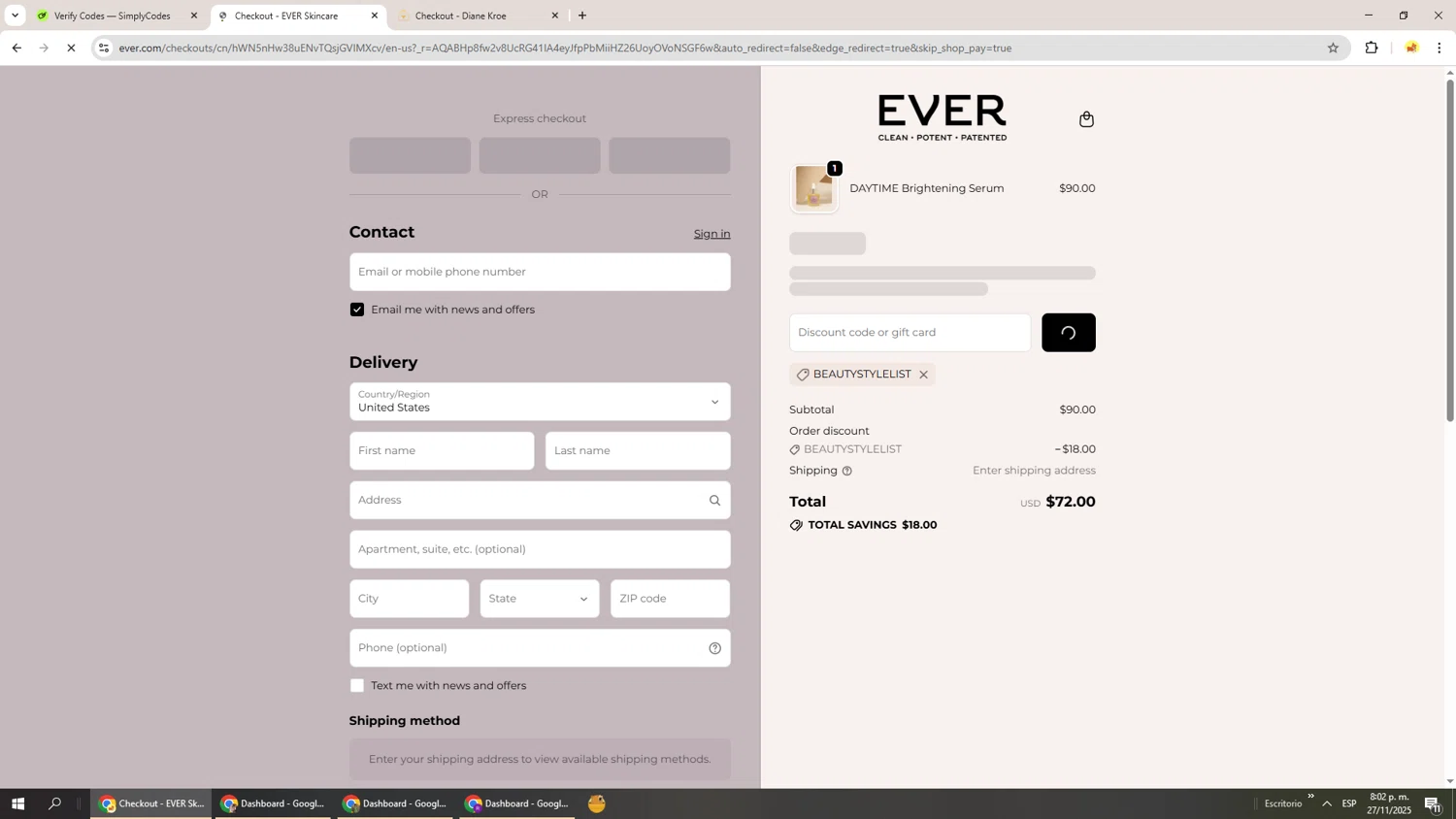
Task: Stop loading the page in browser
Action: point(71,48)
